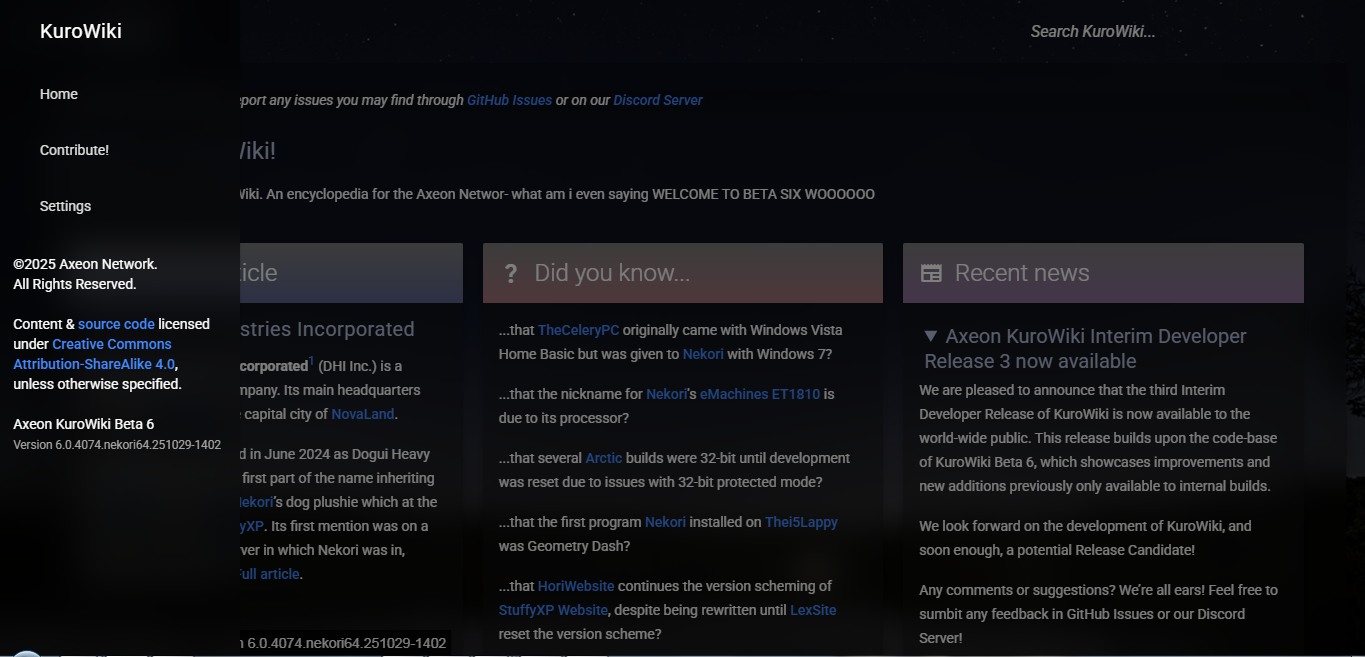Open the HoriWebsite article link
1365x657 pixels.
pos(575,586)
